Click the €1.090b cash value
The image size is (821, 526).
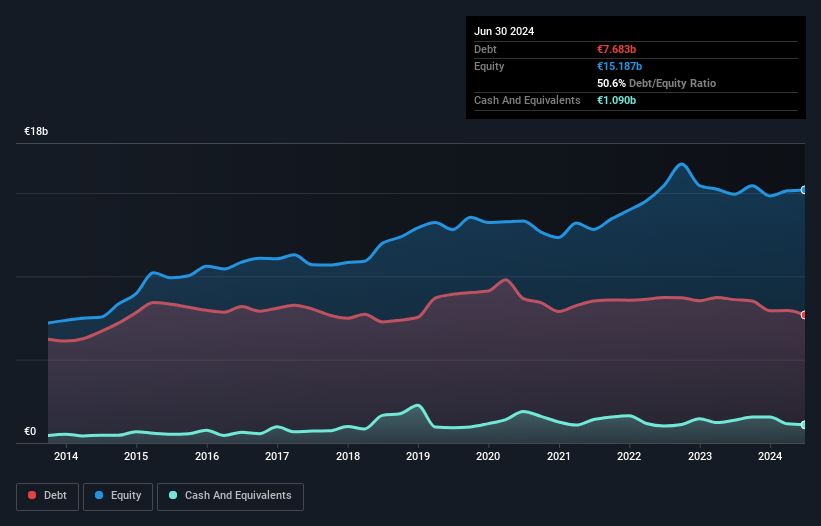(616, 100)
